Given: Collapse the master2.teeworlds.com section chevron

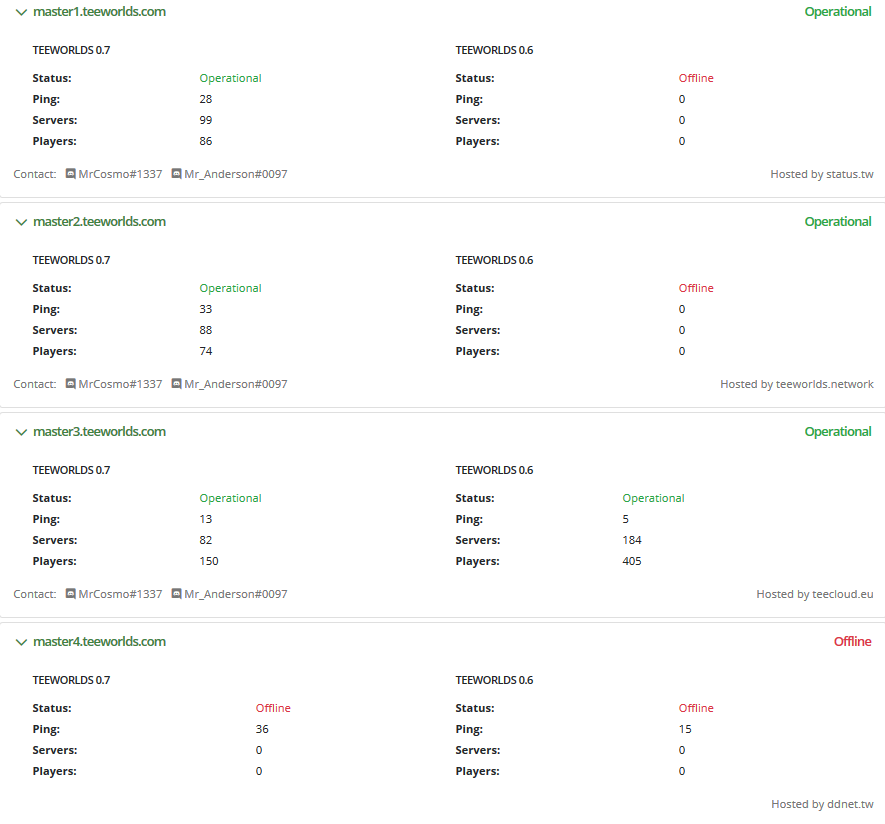Looking at the screenshot, I should (21, 222).
